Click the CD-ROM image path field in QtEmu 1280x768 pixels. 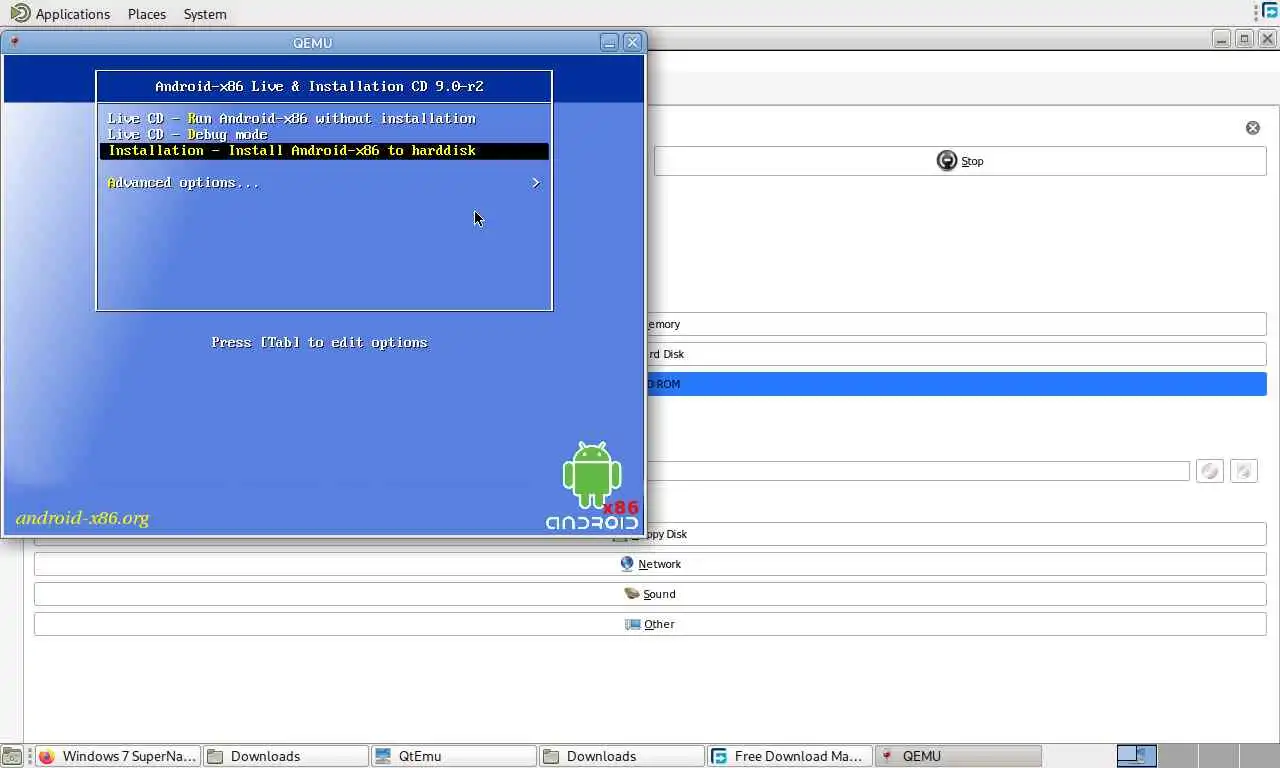point(918,471)
